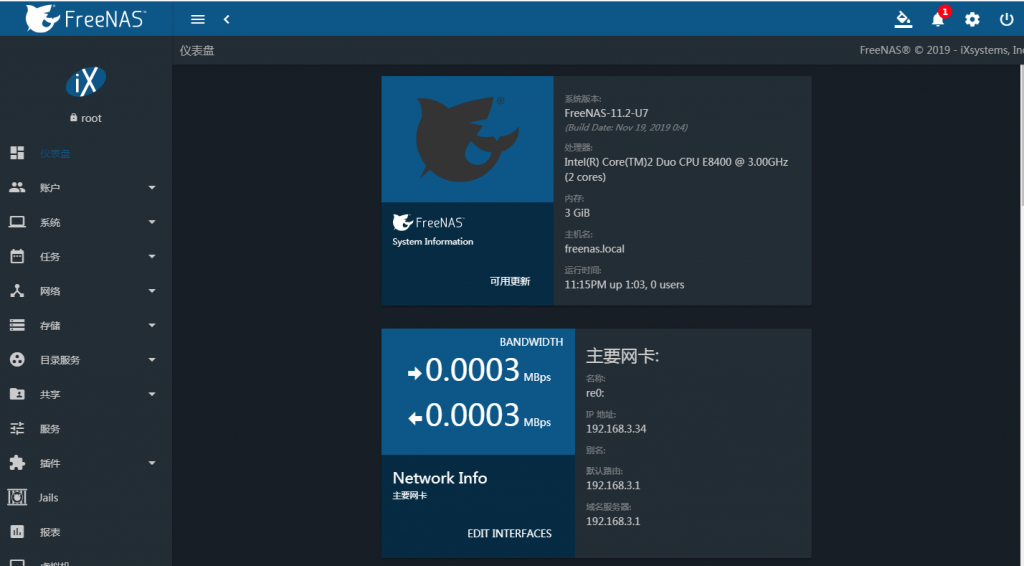Click the plugins puzzle piece icon

(x=17, y=463)
